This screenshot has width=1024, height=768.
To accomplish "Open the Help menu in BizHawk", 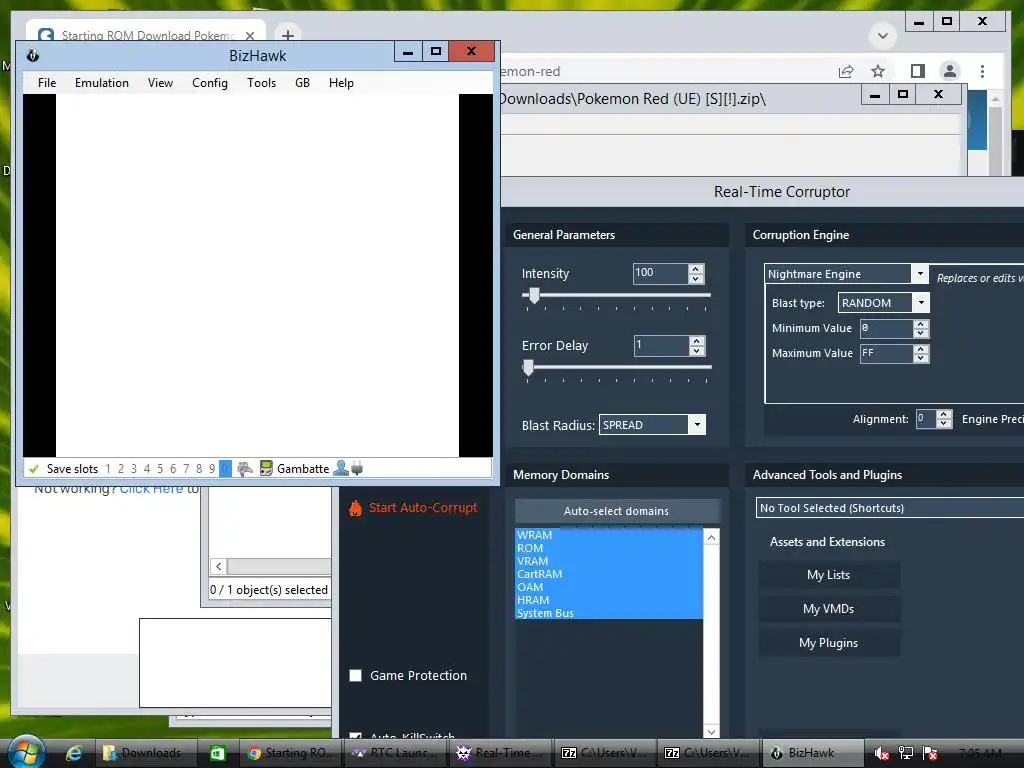I will pyautogui.click(x=341, y=83).
